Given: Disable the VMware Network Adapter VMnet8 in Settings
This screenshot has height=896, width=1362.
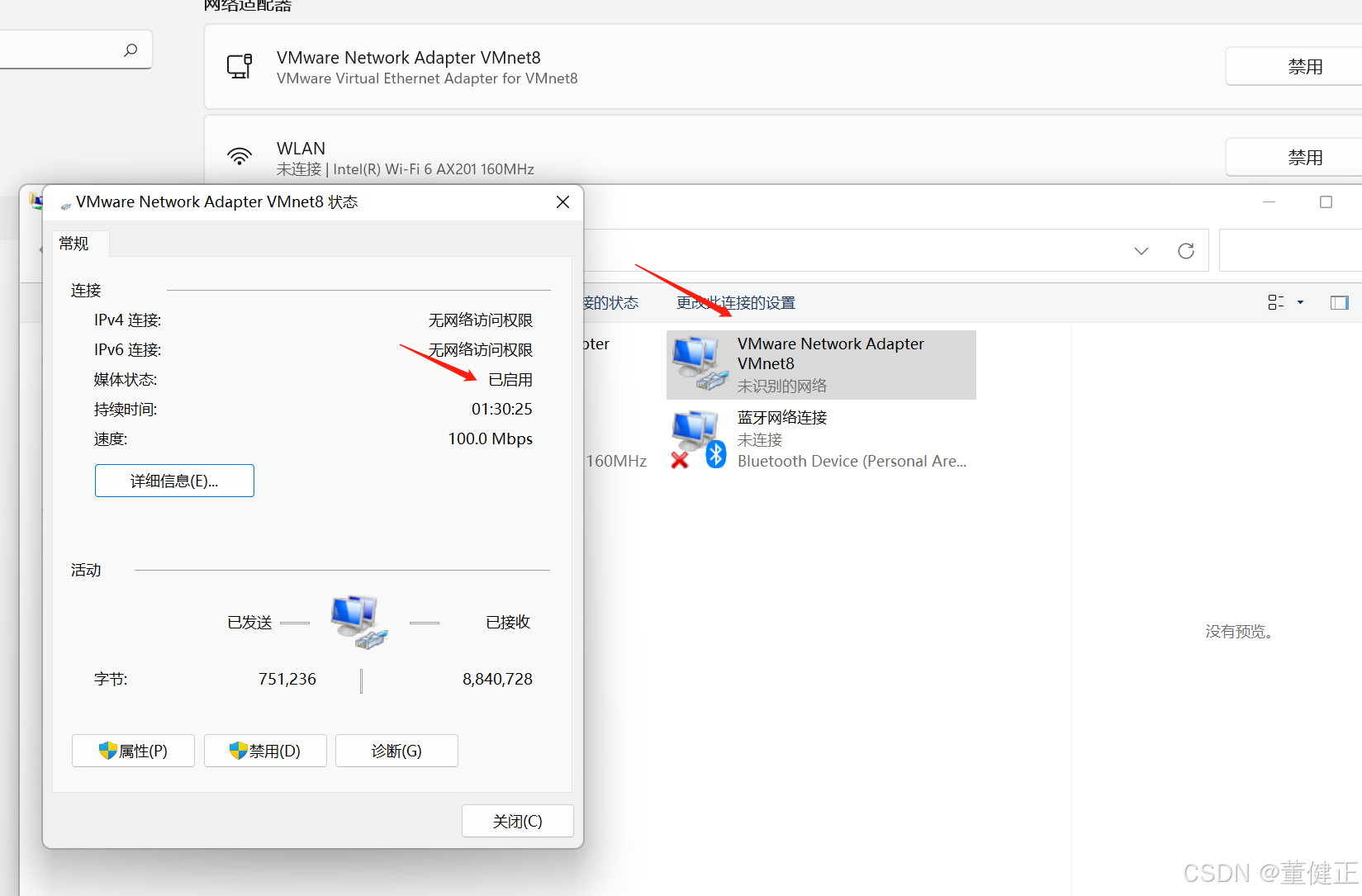Looking at the screenshot, I should pyautogui.click(x=1304, y=67).
